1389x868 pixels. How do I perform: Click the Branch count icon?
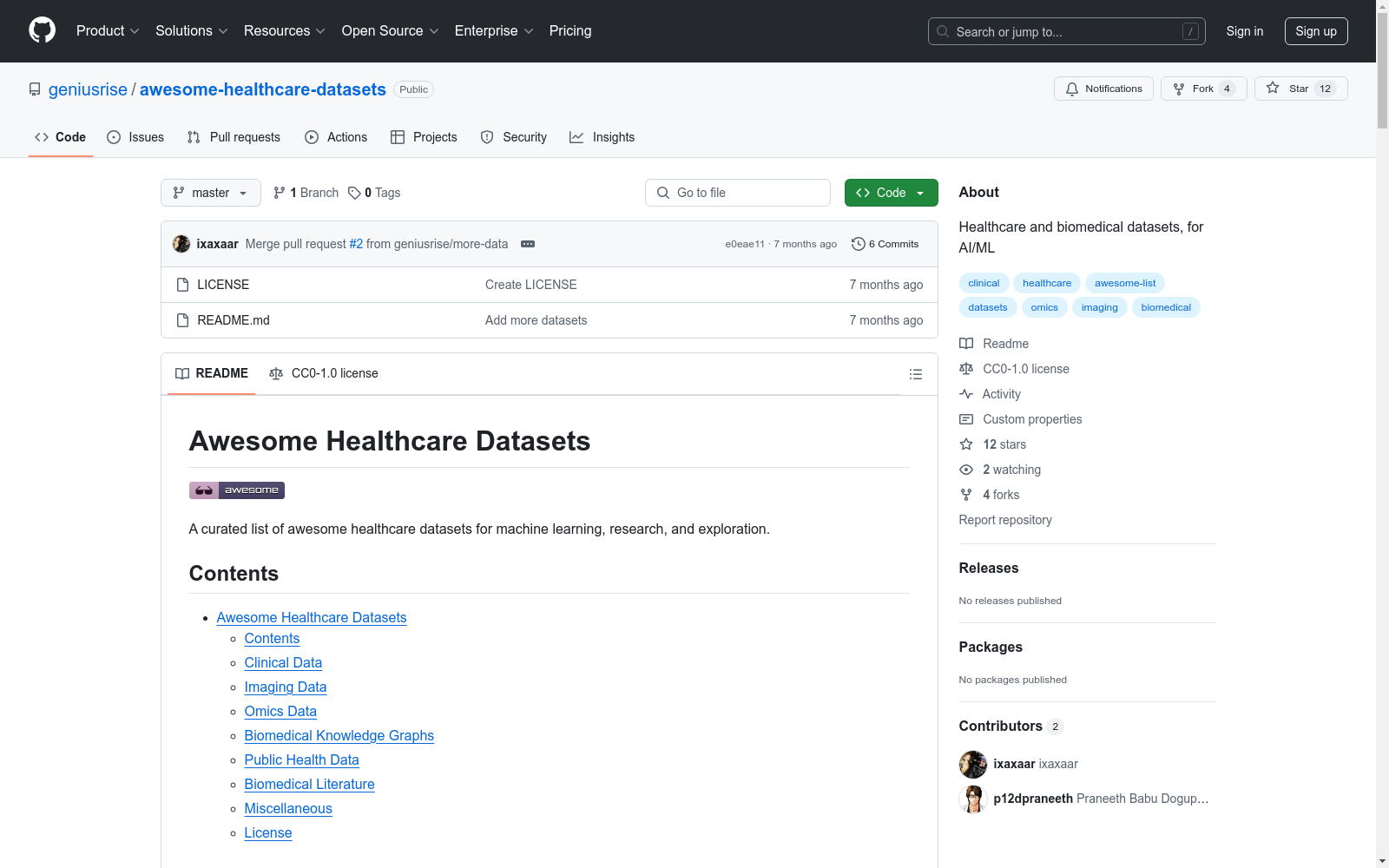[280, 193]
